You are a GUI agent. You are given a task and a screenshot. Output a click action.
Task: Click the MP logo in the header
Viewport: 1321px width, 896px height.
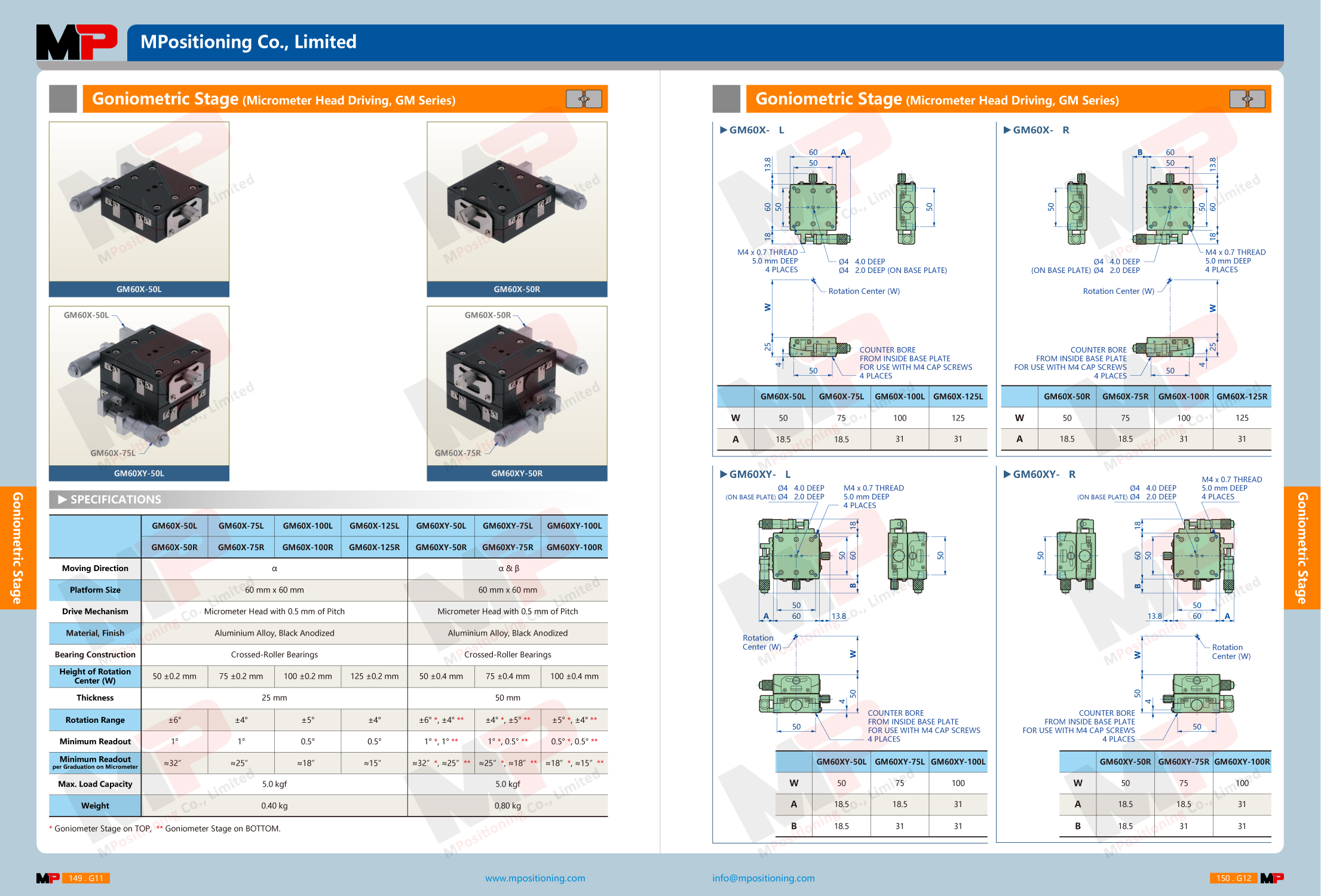point(77,42)
